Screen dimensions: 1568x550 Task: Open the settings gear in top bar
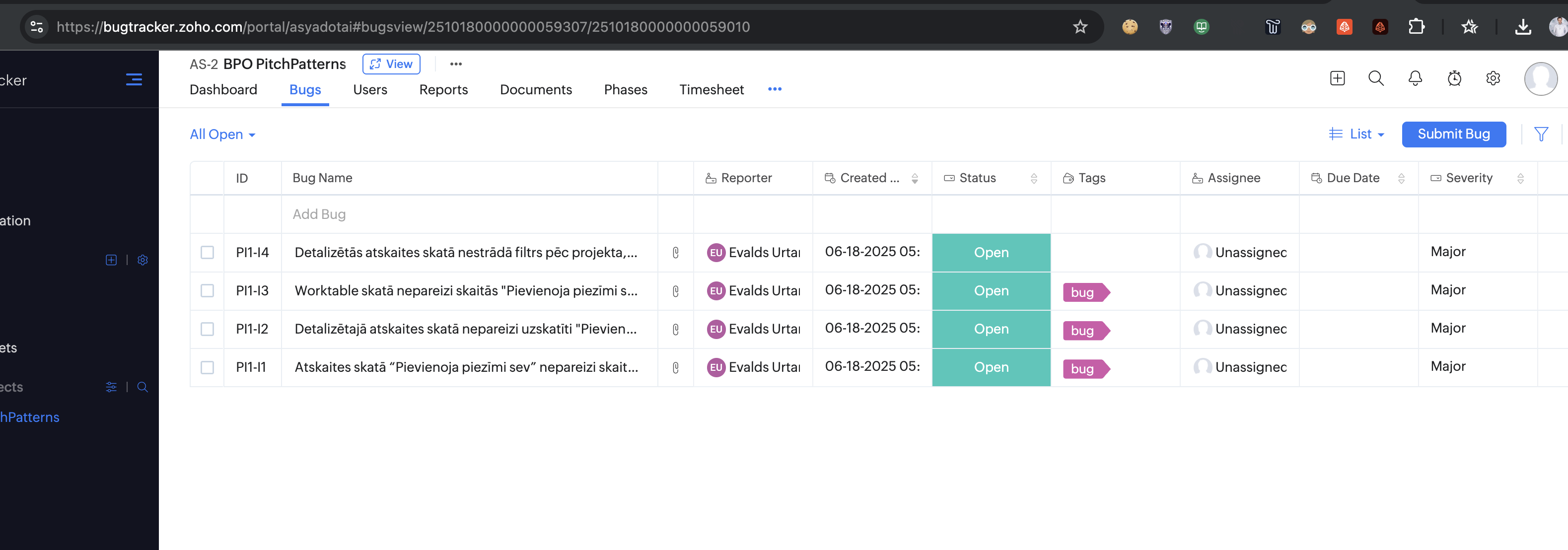(1493, 78)
